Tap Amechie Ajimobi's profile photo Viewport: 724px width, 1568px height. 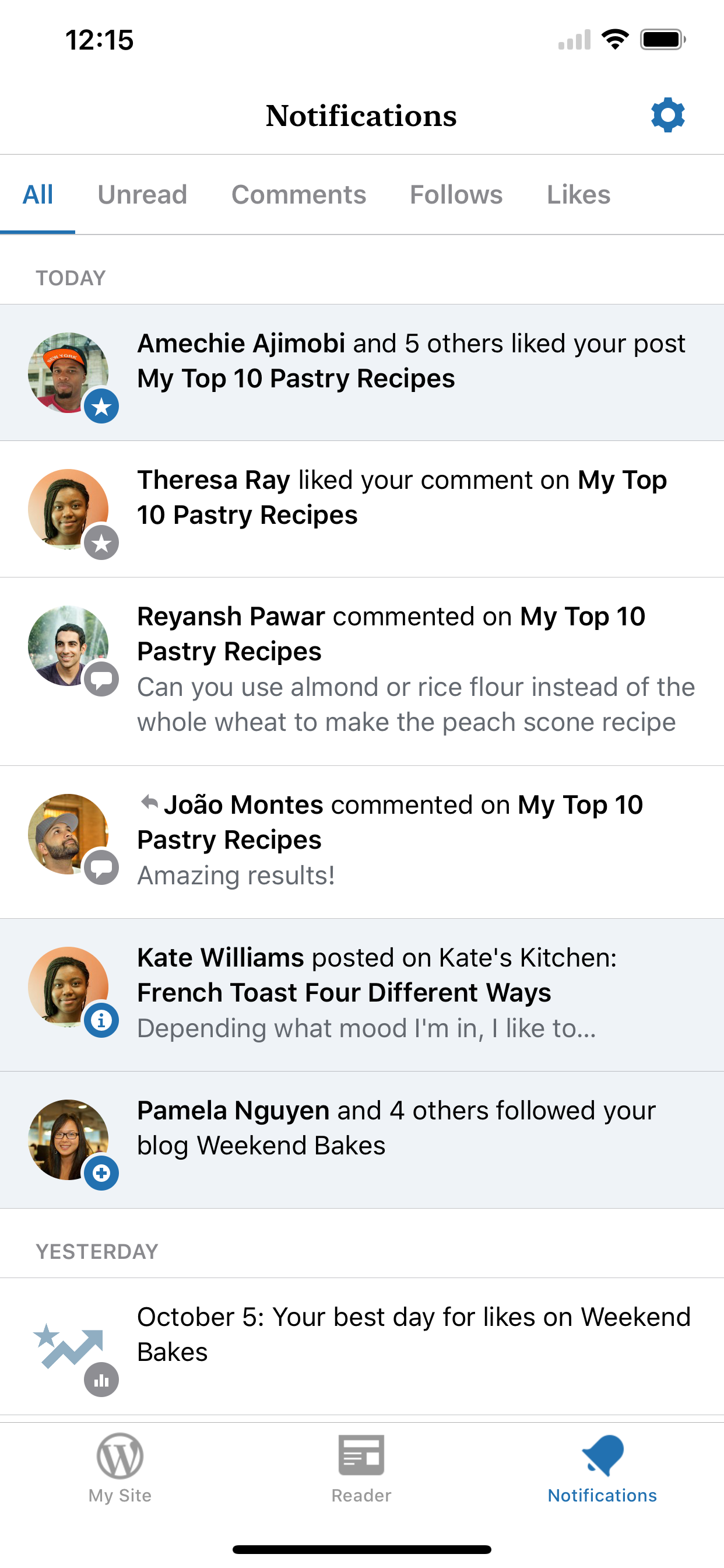(68, 373)
